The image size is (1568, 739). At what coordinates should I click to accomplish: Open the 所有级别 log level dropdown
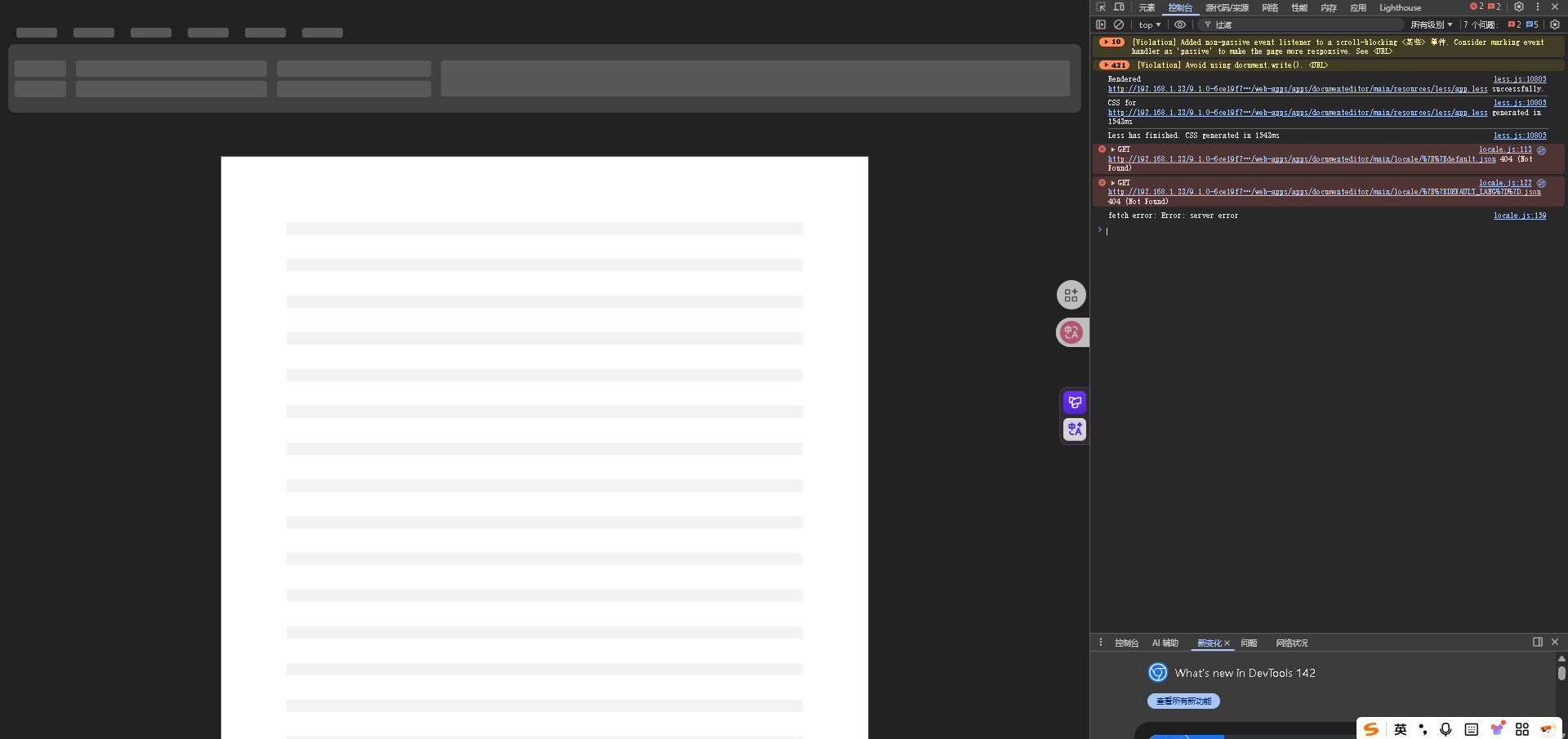pyautogui.click(x=1431, y=25)
